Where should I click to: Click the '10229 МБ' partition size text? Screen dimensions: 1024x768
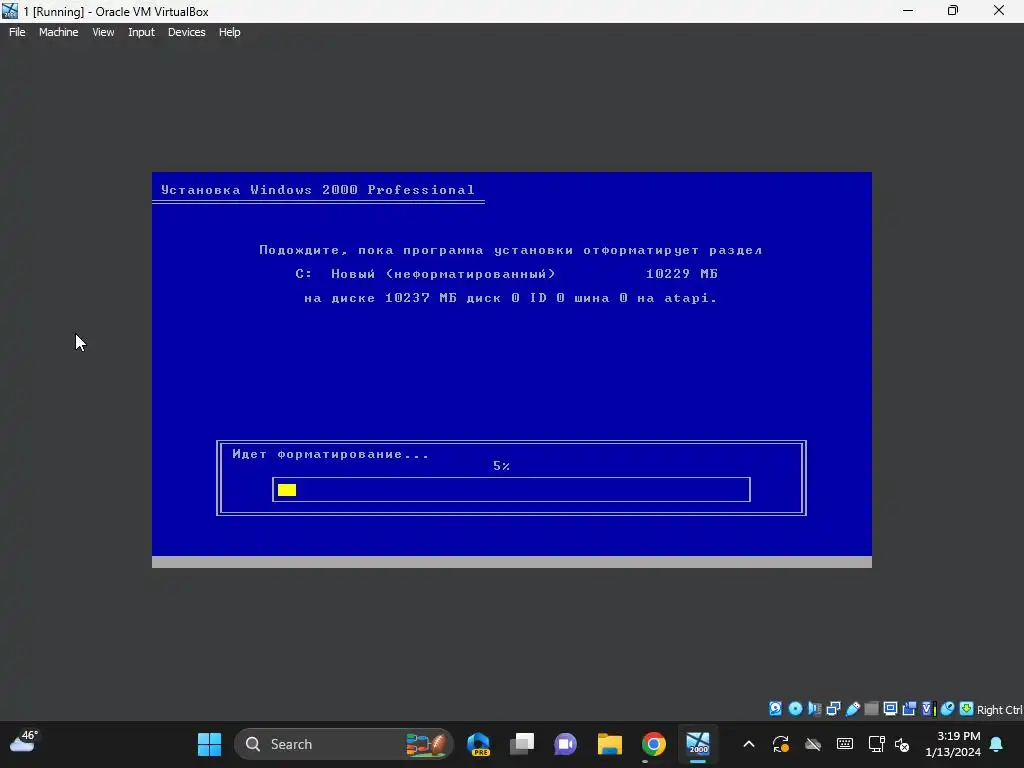pos(681,274)
